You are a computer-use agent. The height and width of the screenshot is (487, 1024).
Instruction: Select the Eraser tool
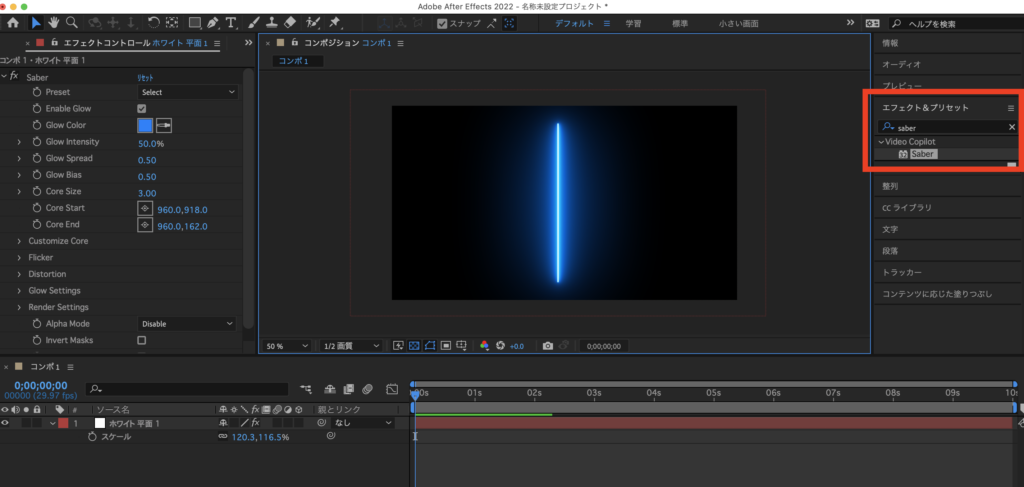click(x=290, y=22)
